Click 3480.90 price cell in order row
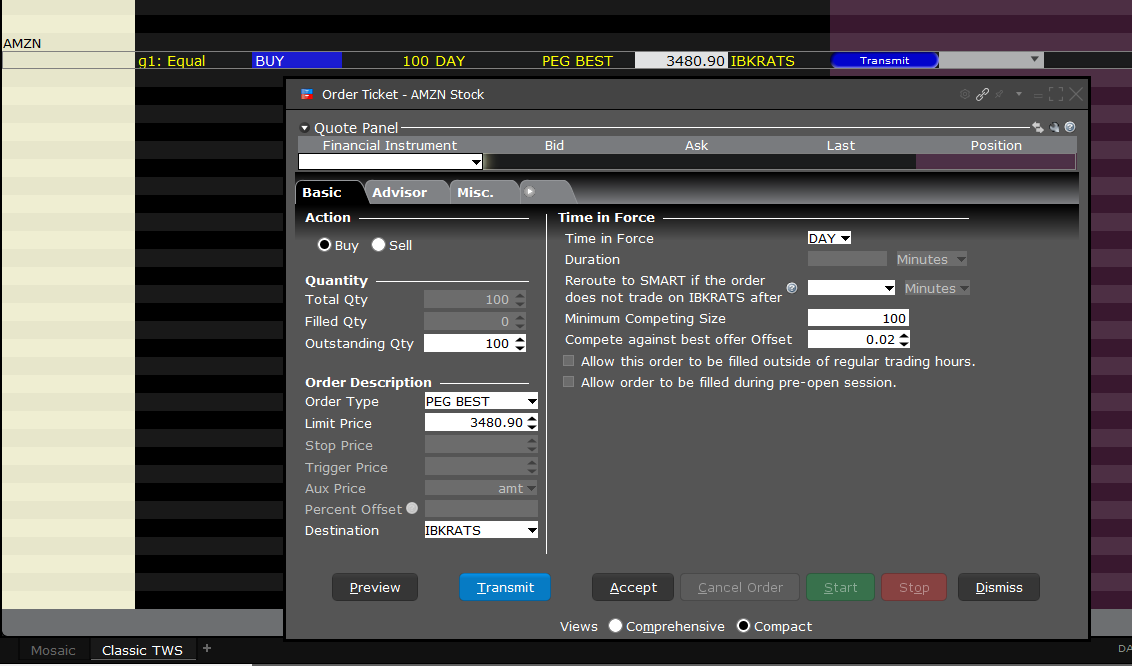 pos(680,61)
